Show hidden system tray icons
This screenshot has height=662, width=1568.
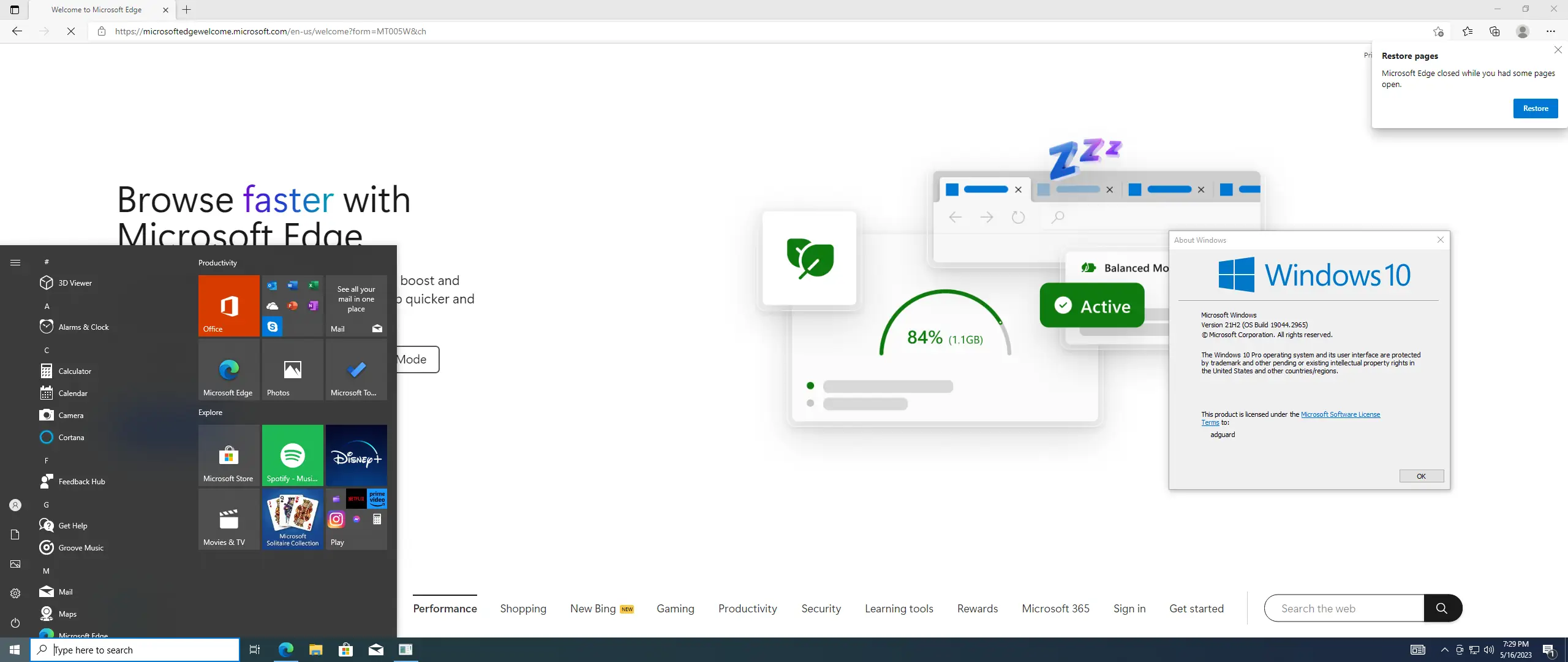[x=1444, y=650]
